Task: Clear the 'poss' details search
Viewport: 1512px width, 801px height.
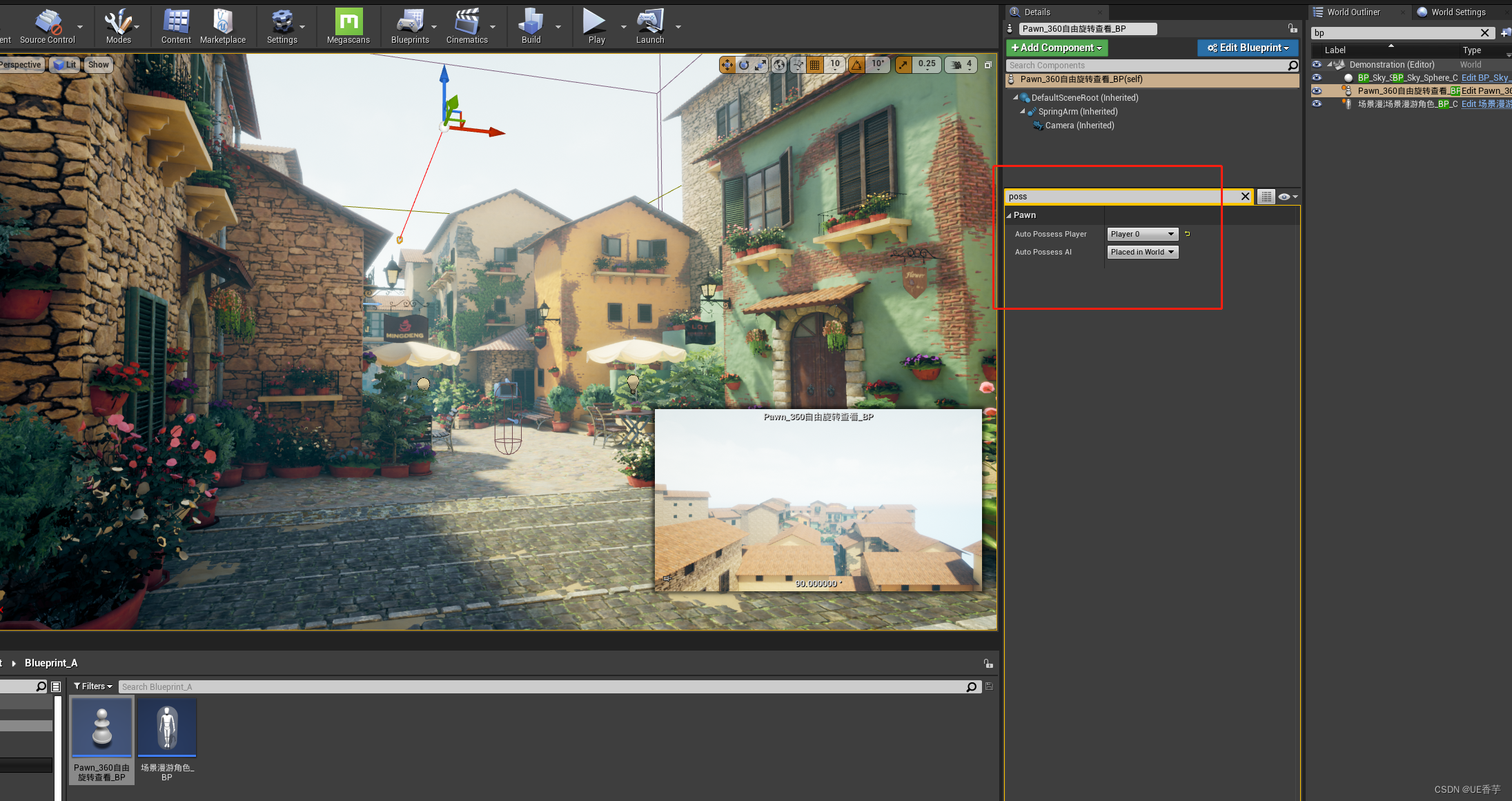Action: pos(1245,197)
